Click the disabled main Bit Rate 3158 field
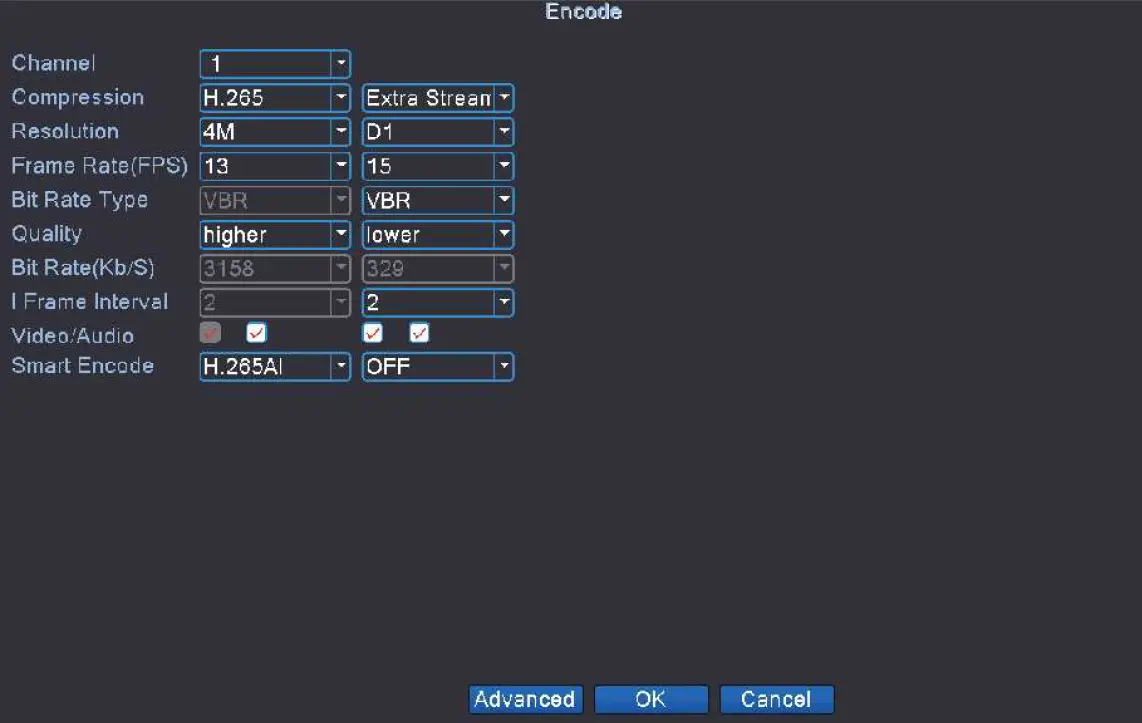This screenshot has width=1142, height=723. pyautogui.click(x=275, y=268)
